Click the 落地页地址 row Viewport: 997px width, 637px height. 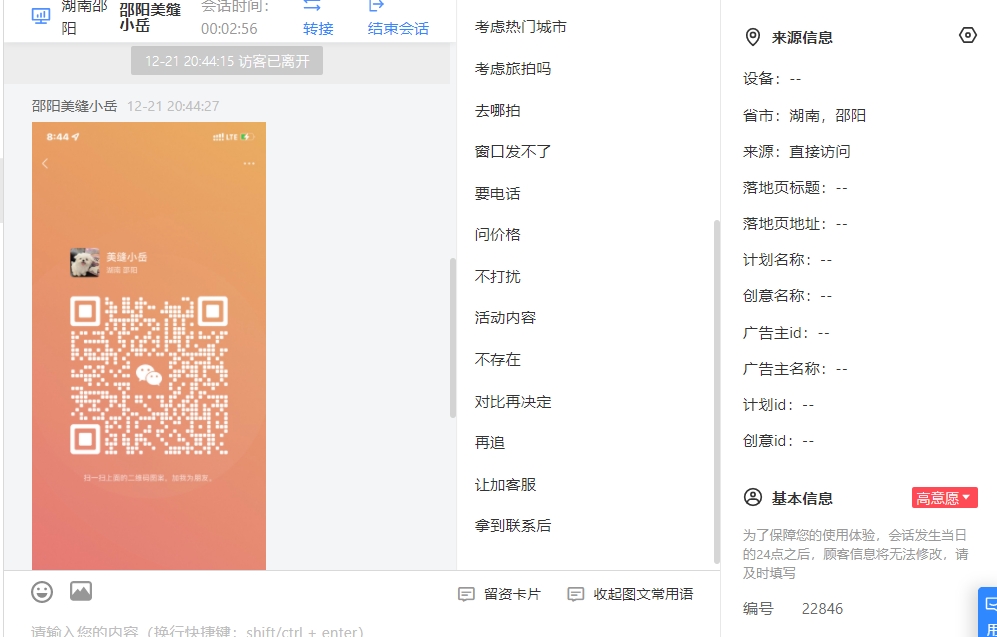click(795, 224)
